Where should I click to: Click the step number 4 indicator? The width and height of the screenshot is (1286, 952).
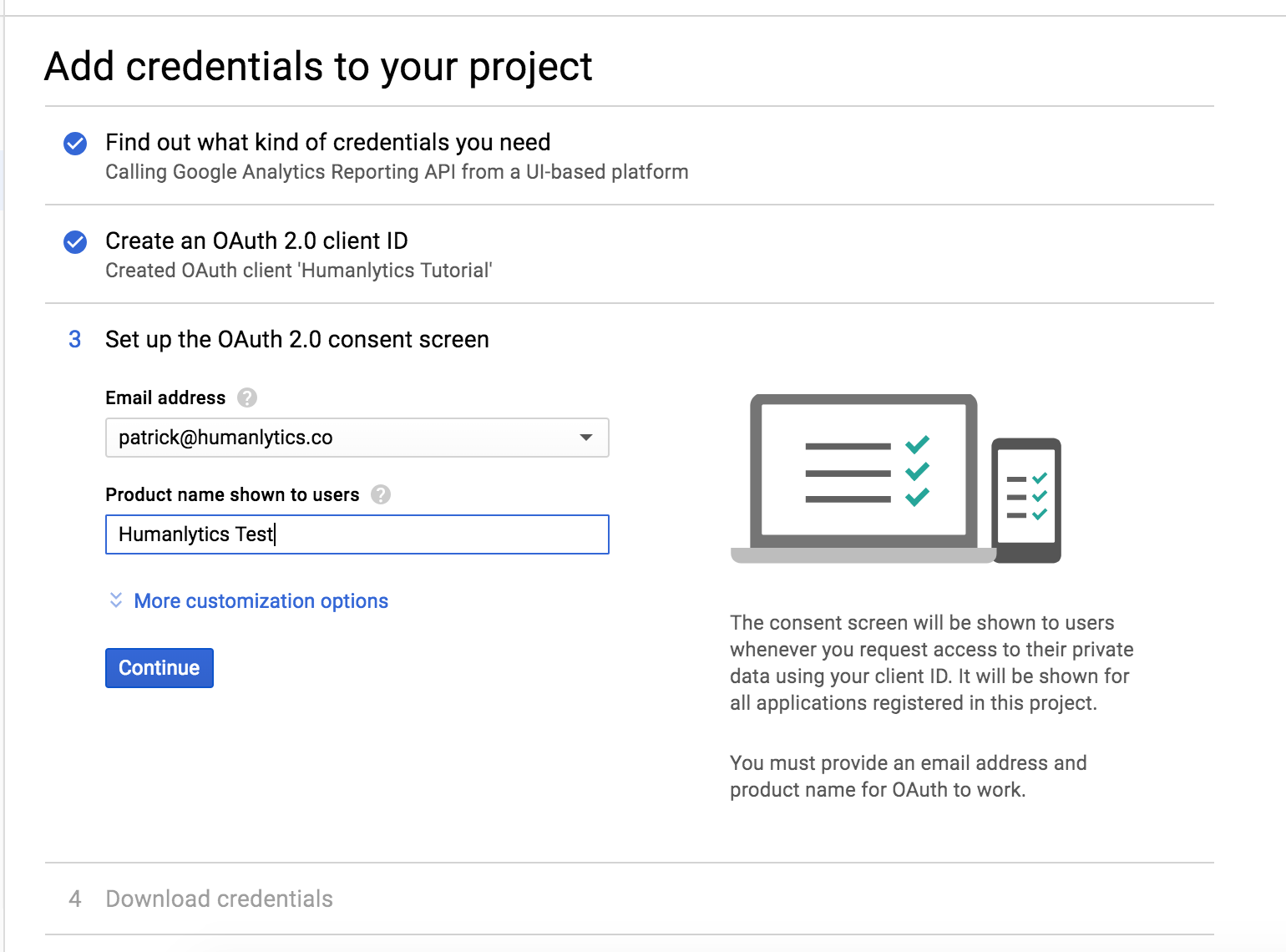(x=75, y=899)
